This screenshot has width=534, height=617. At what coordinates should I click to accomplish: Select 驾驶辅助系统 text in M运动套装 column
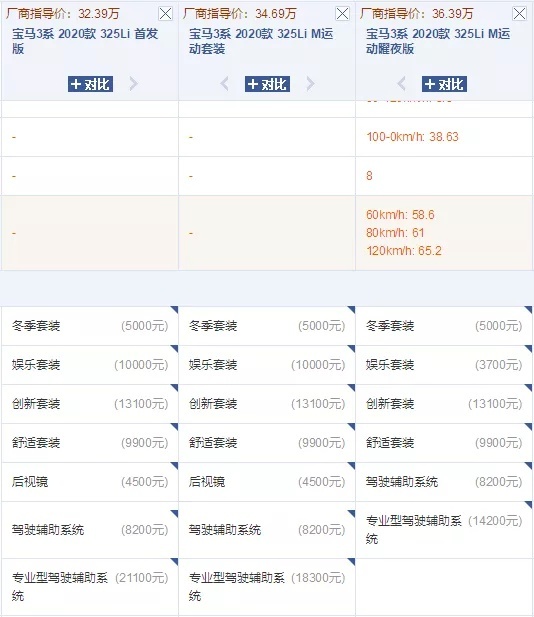pyautogui.click(x=225, y=530)
